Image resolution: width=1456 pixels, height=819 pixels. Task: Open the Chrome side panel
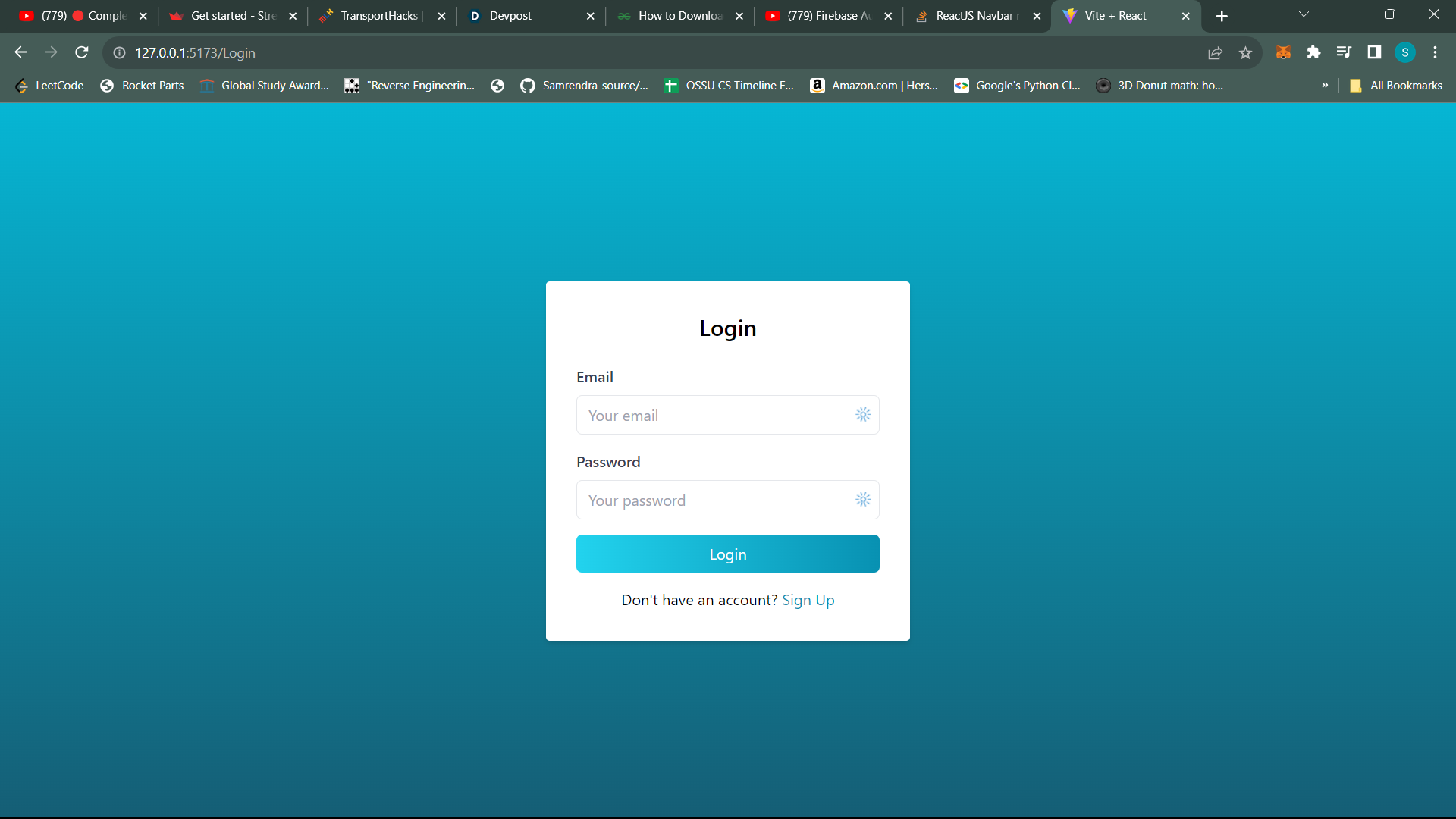(1374, 52)
